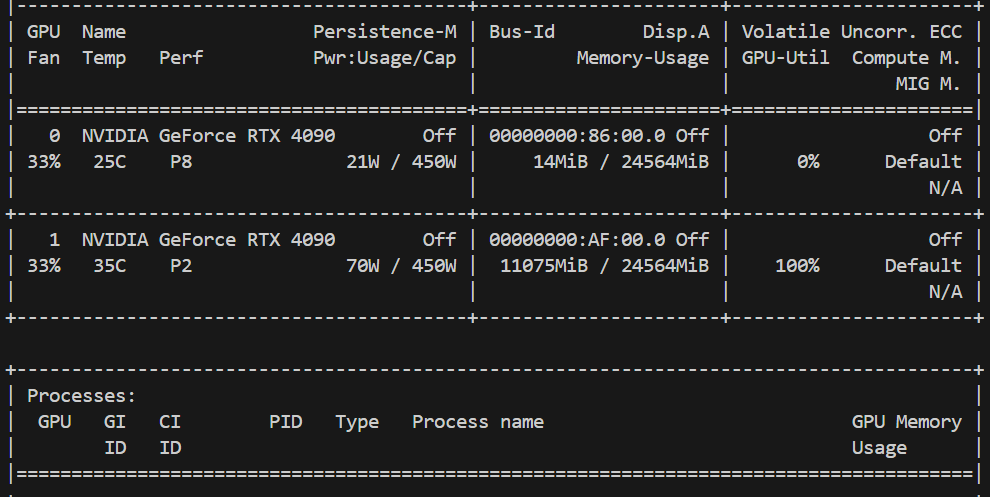Image resolution: width=990 pixels, height=497 pixels.
Task: Click the "GPU Memory" column header
Action: point(907,422)
